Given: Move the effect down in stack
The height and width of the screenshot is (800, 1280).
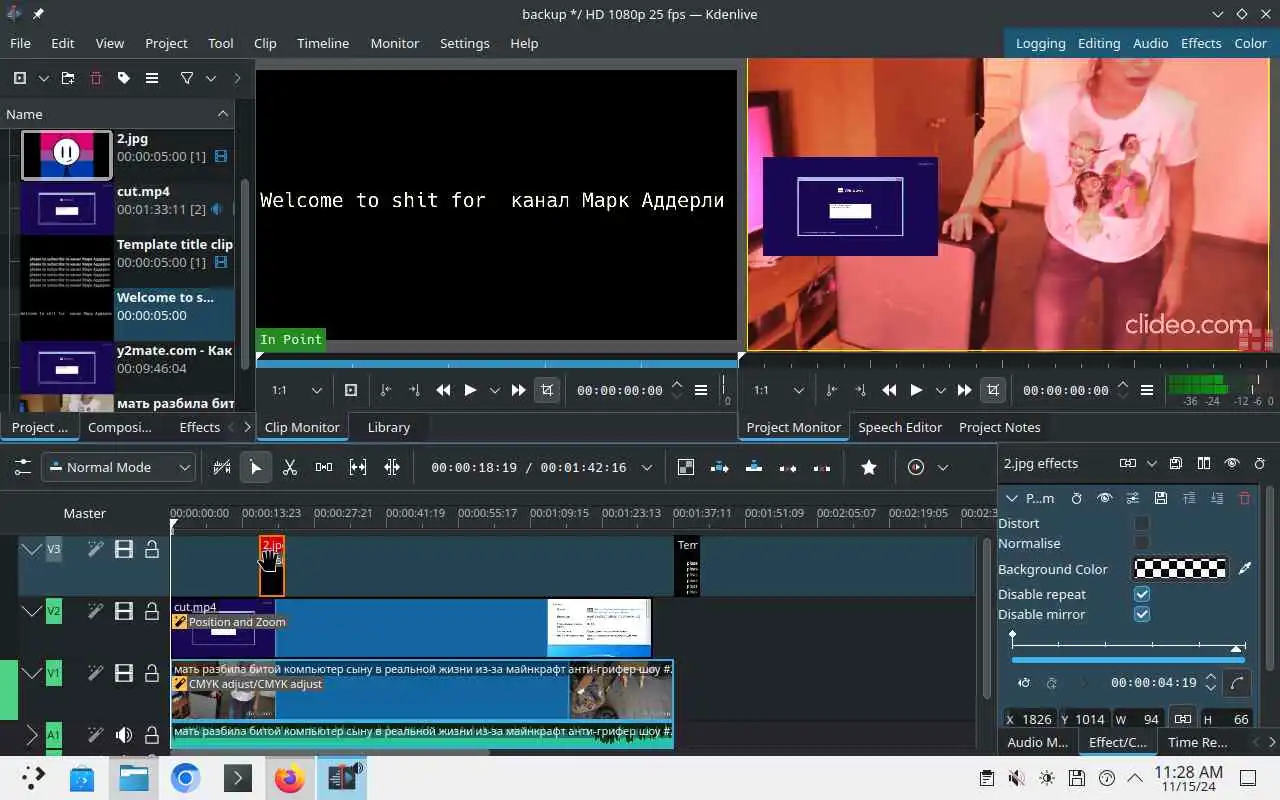Looking at the screenshot, I should tap(1217, 498).
